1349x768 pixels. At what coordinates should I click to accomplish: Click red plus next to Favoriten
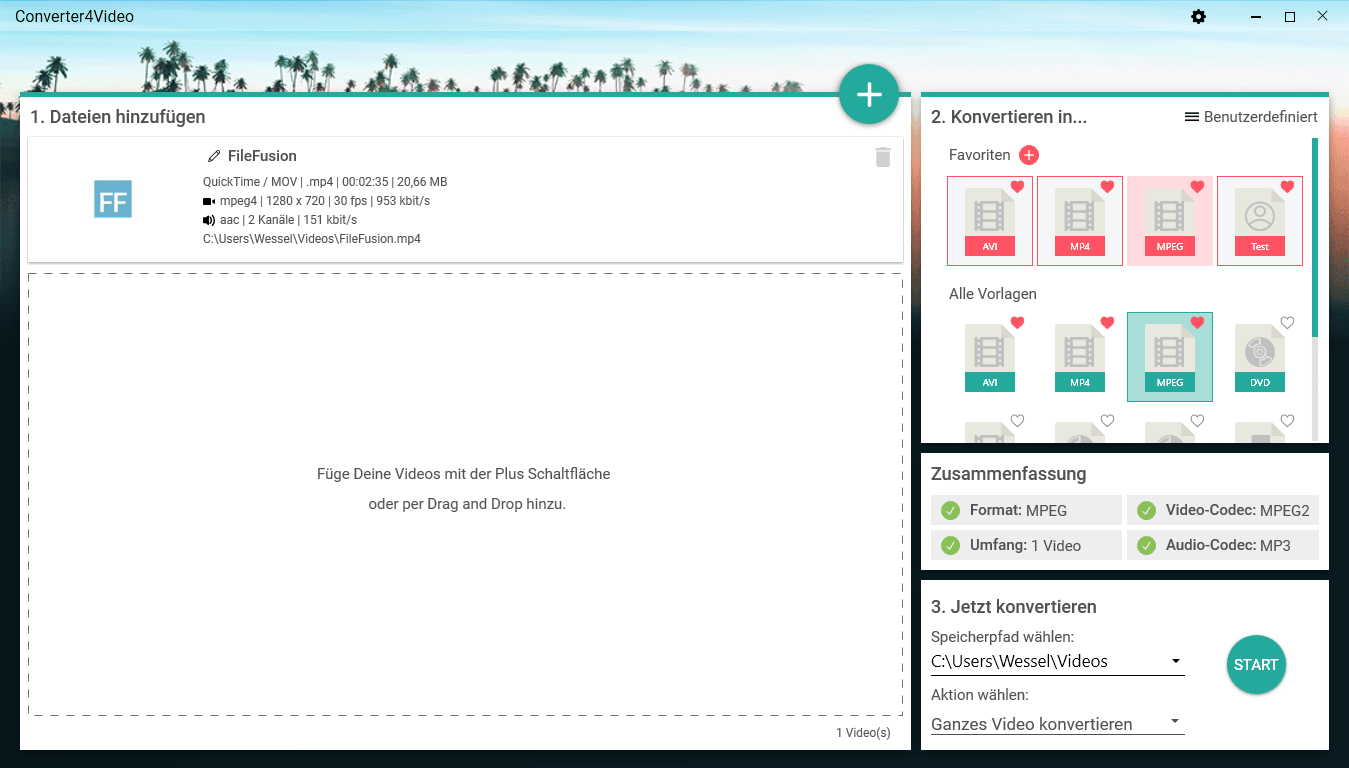tap(1029, 155)
